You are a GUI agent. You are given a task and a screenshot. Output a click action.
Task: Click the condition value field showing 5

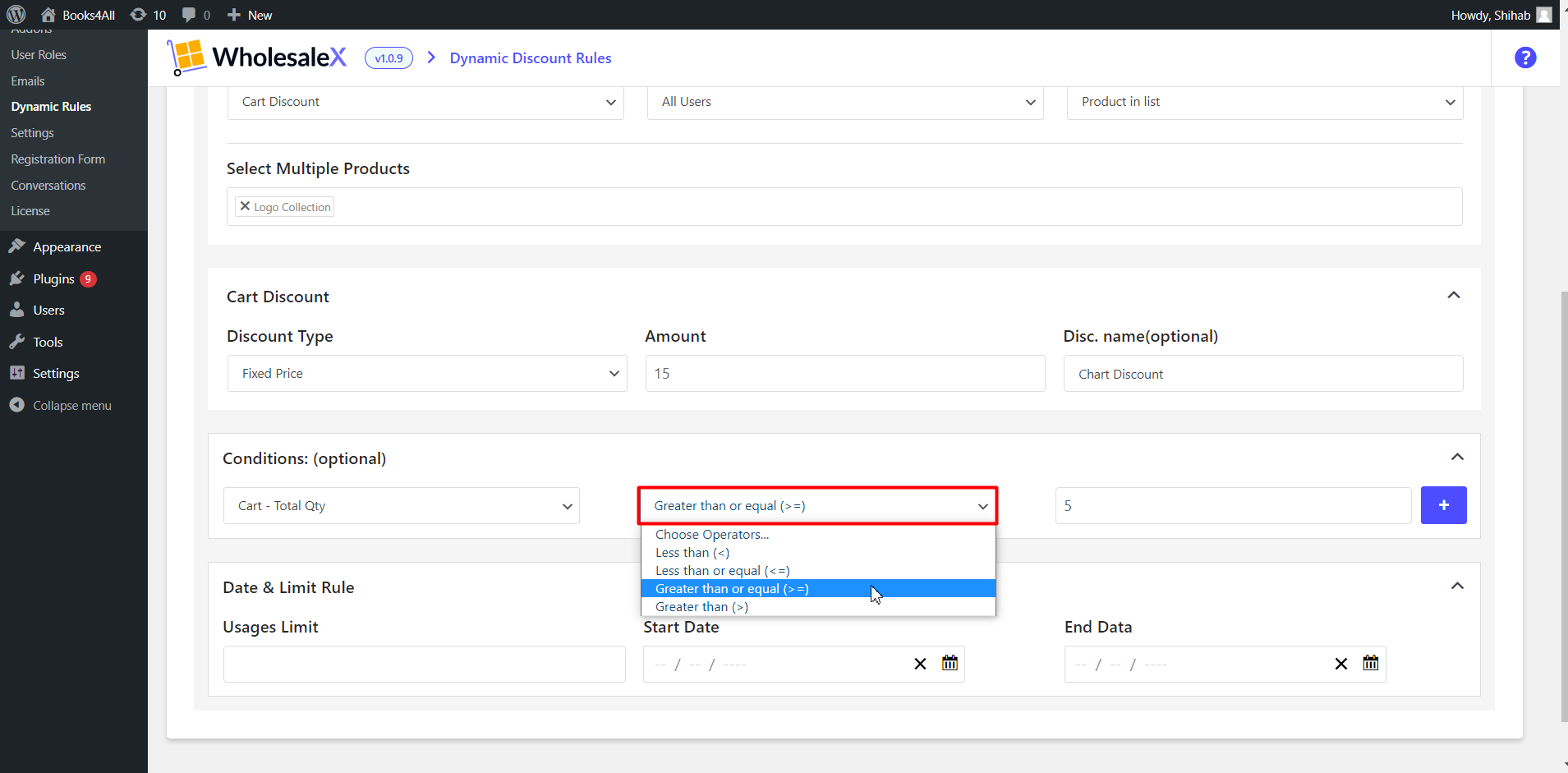click(x=1233, y=506)
